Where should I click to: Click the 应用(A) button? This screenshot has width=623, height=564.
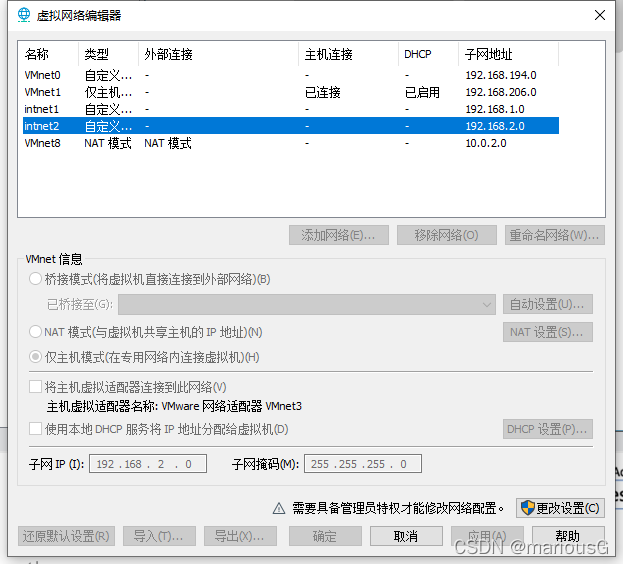click(x=487, y=536)
